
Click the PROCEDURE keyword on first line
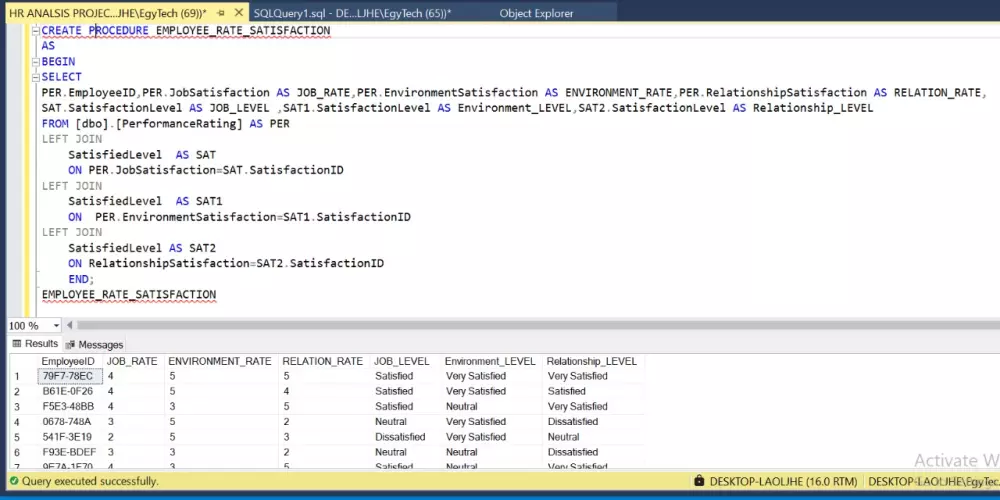click(119, 31)
